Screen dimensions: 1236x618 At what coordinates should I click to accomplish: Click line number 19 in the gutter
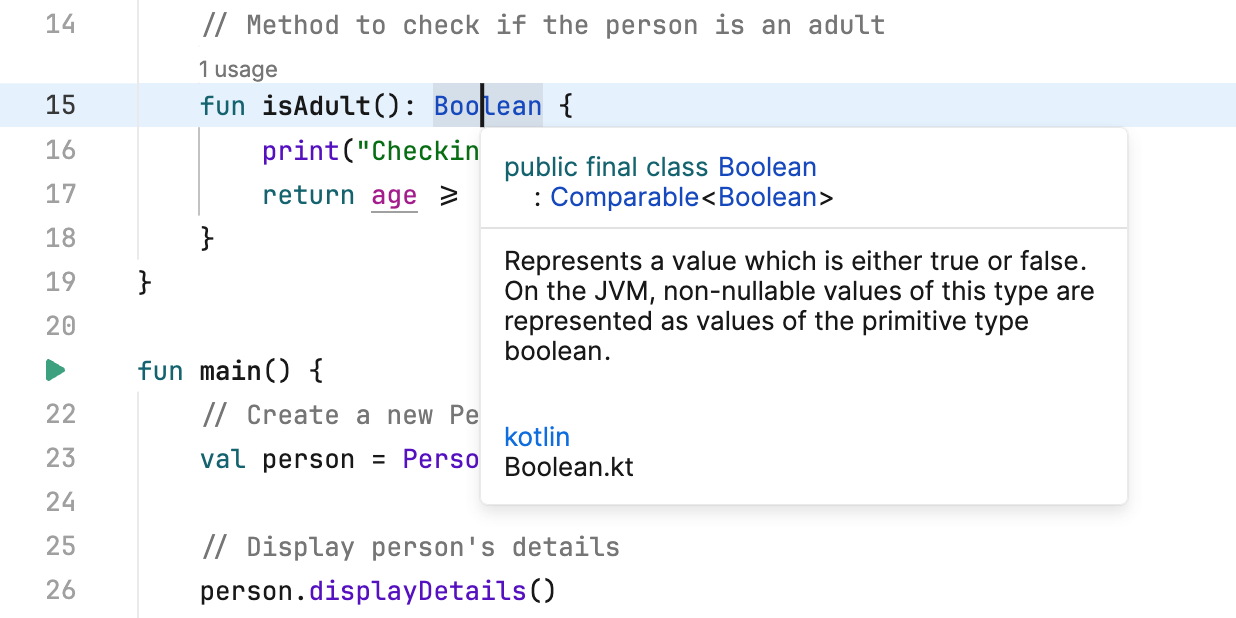pos(60,281)
